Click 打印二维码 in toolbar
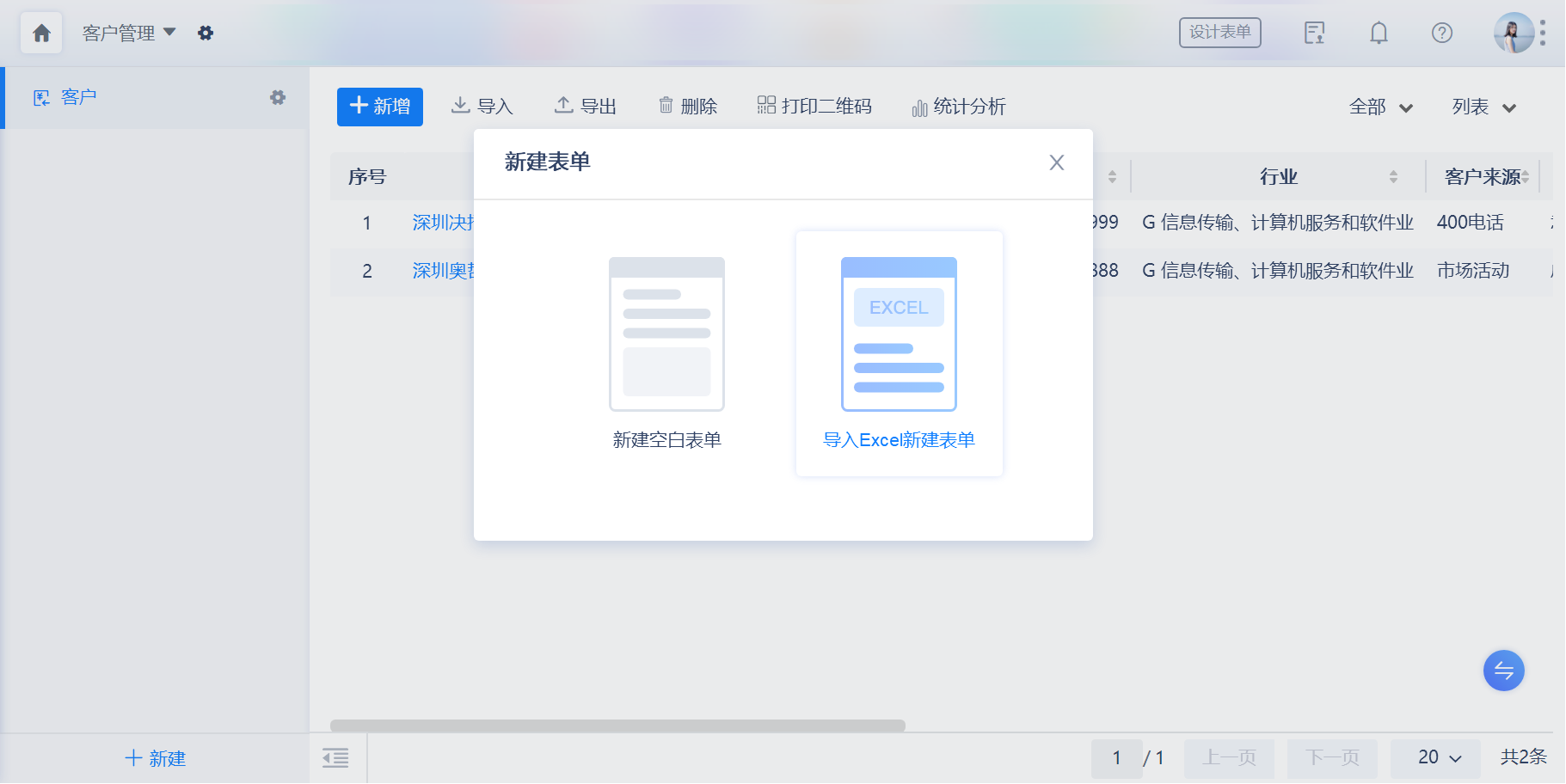 point(814,106)
